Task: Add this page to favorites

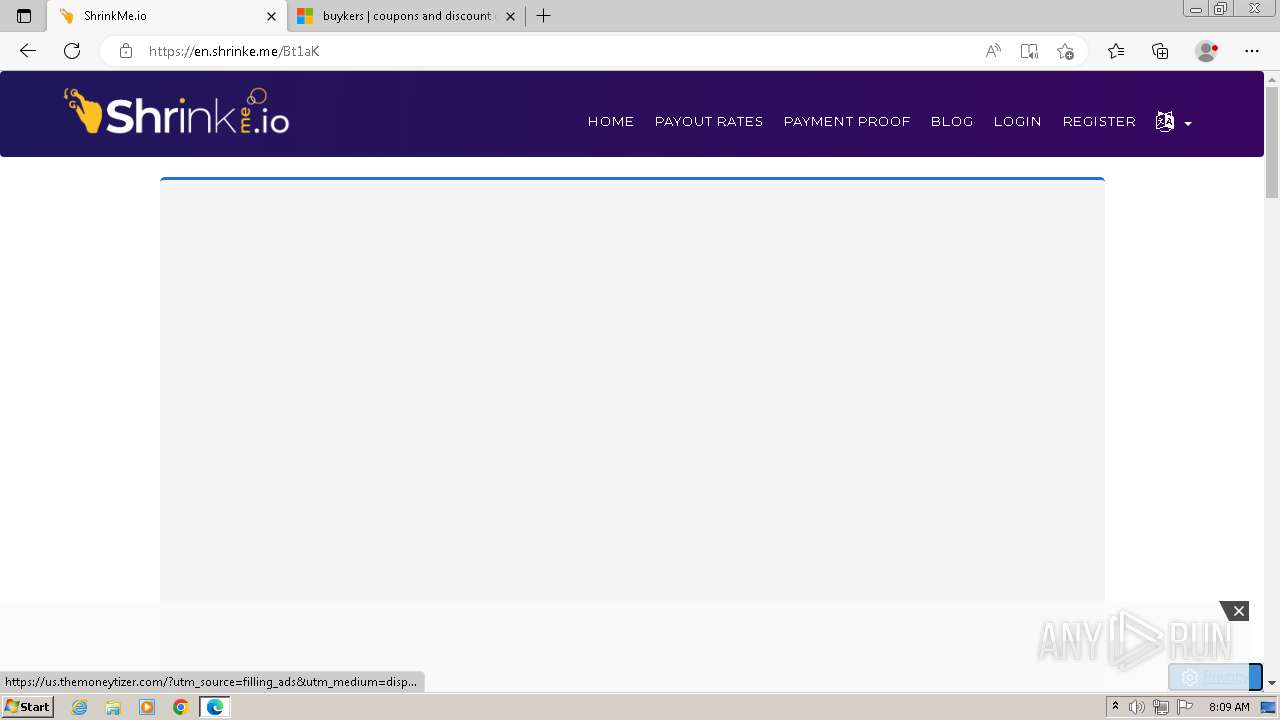Action: click(1065, 51)
